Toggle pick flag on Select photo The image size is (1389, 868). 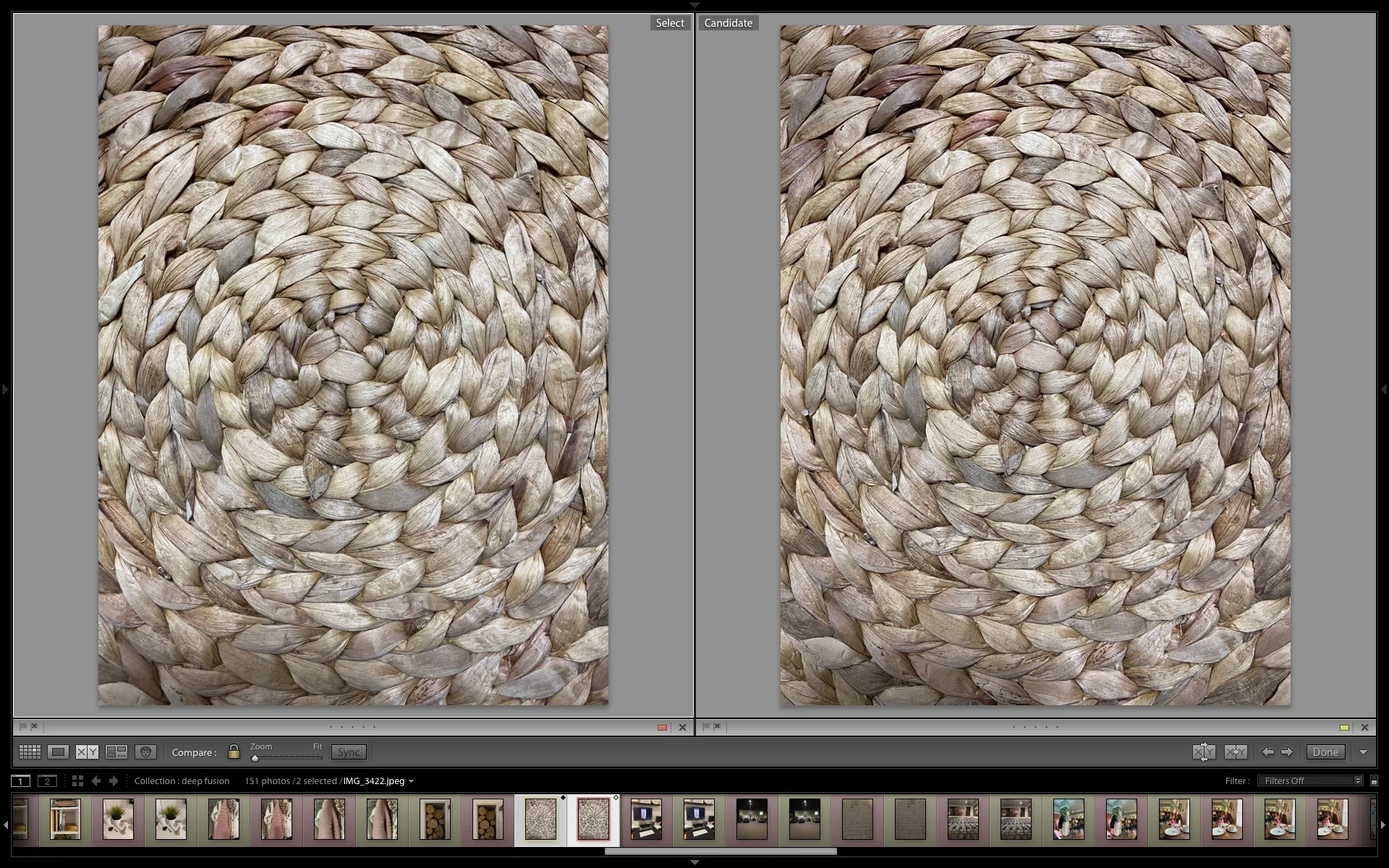(22, 727)
